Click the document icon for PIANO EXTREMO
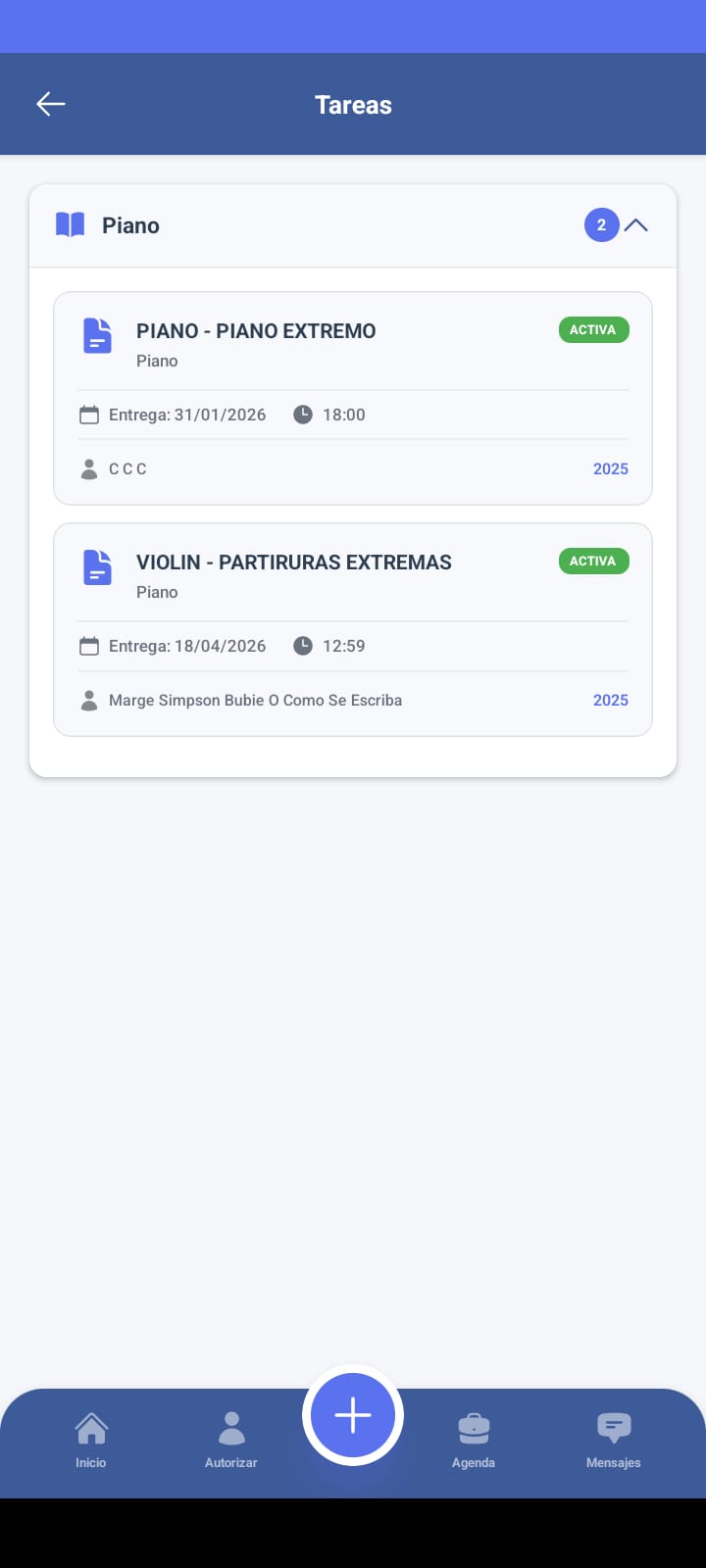 (97, 335)
